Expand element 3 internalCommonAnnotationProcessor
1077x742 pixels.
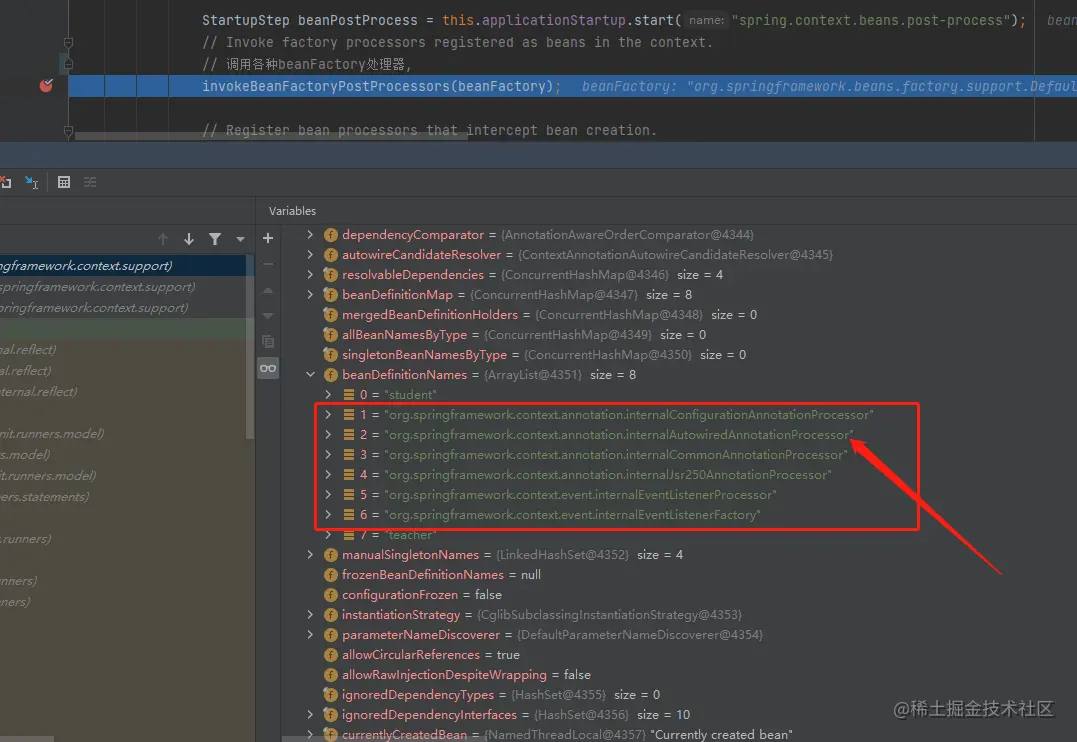[x=328, y=455]
